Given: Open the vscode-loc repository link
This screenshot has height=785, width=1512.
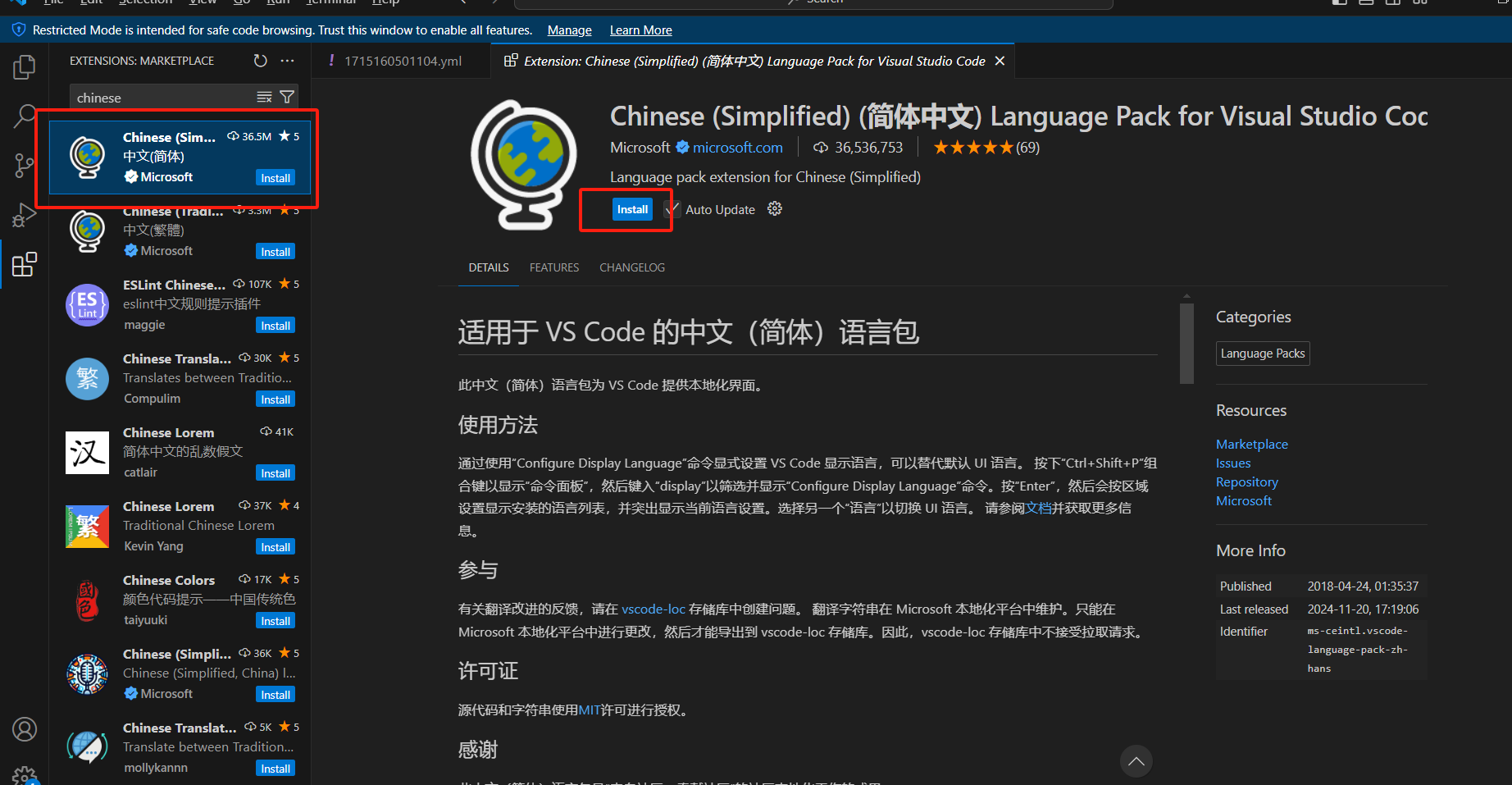Looking at the screenshot, I should click(x=654, y=609).
